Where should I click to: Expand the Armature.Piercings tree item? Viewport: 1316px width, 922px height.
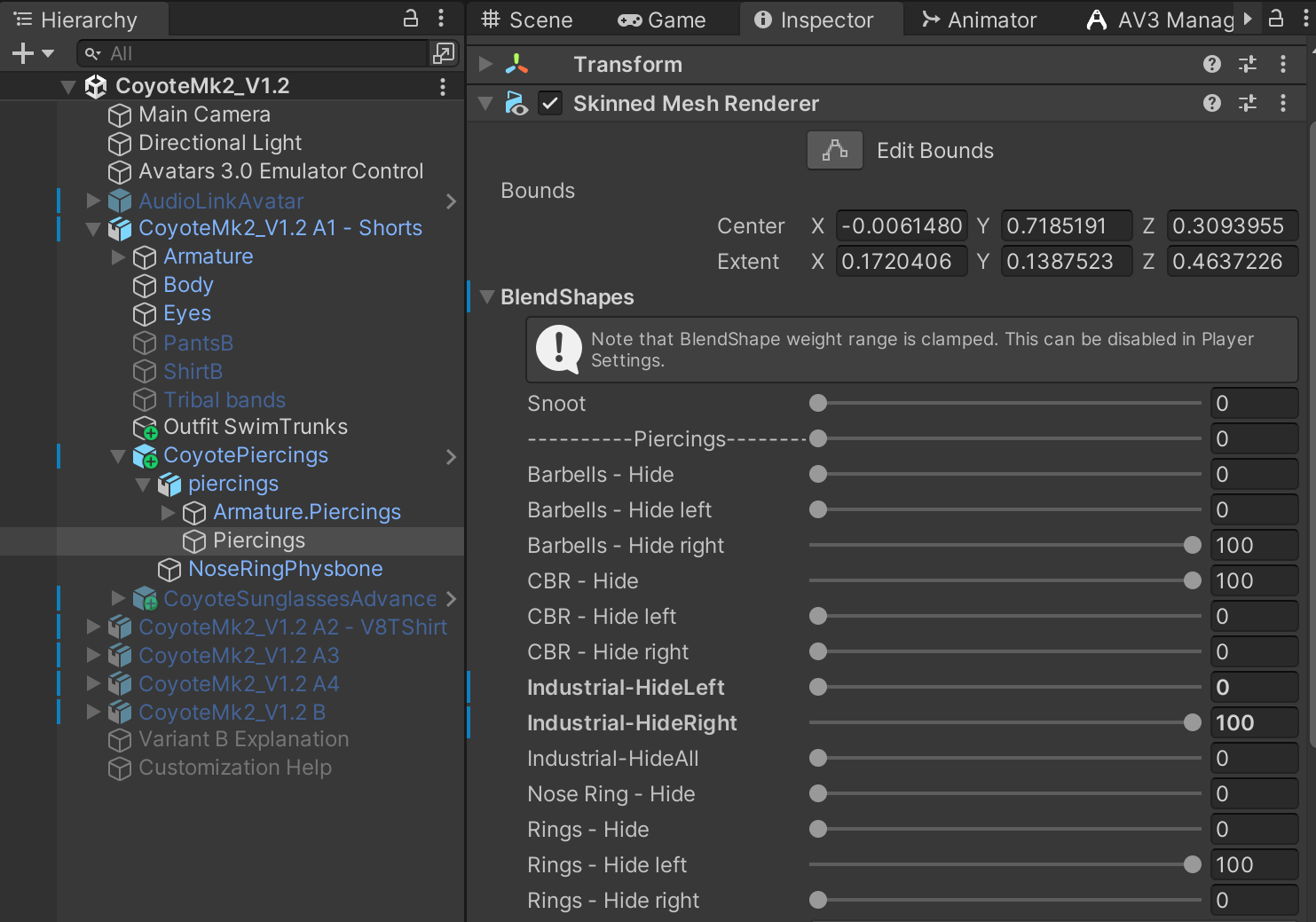[168, 512]
